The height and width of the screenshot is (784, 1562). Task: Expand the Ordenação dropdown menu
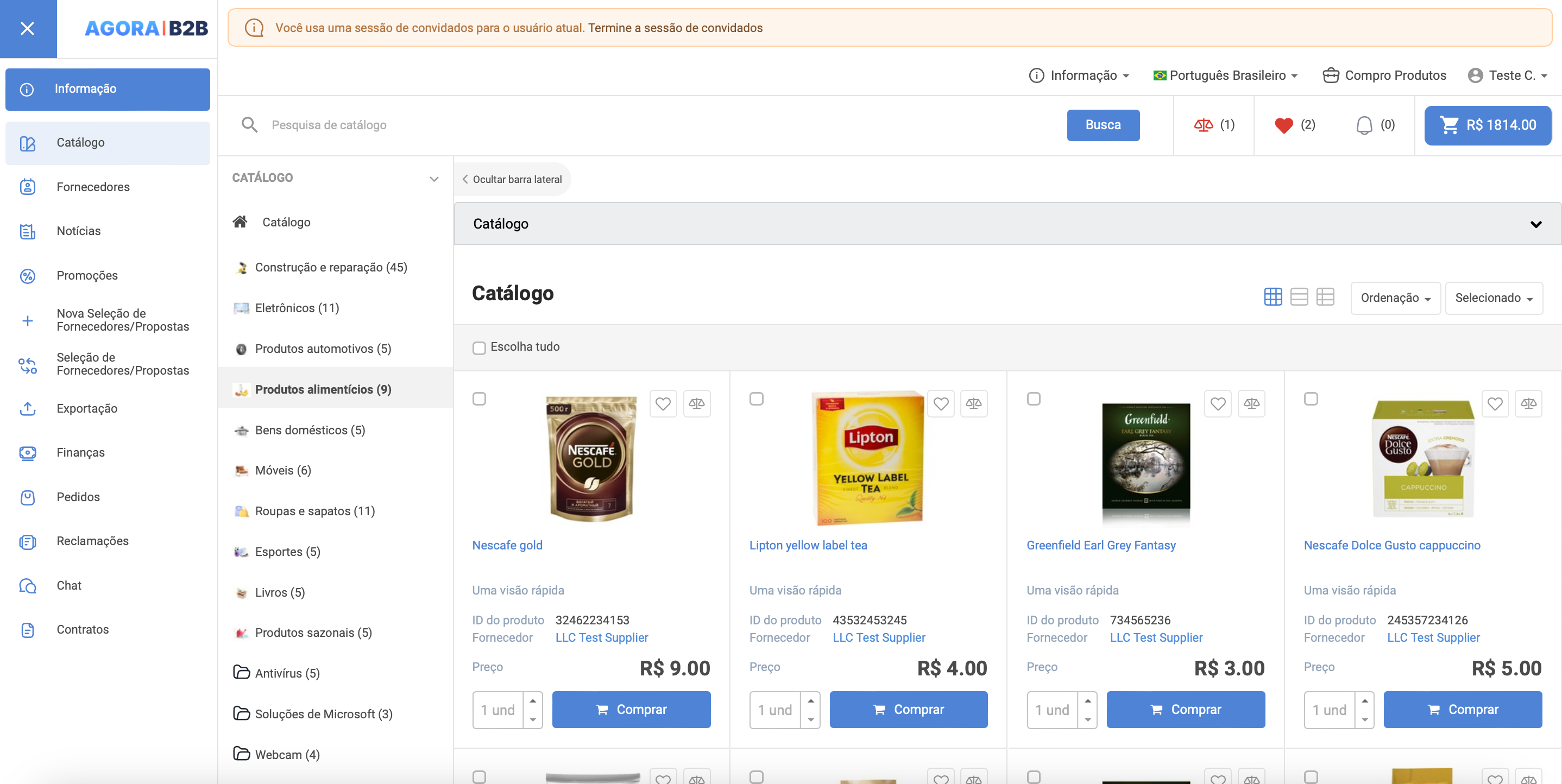click(1395, 298)
